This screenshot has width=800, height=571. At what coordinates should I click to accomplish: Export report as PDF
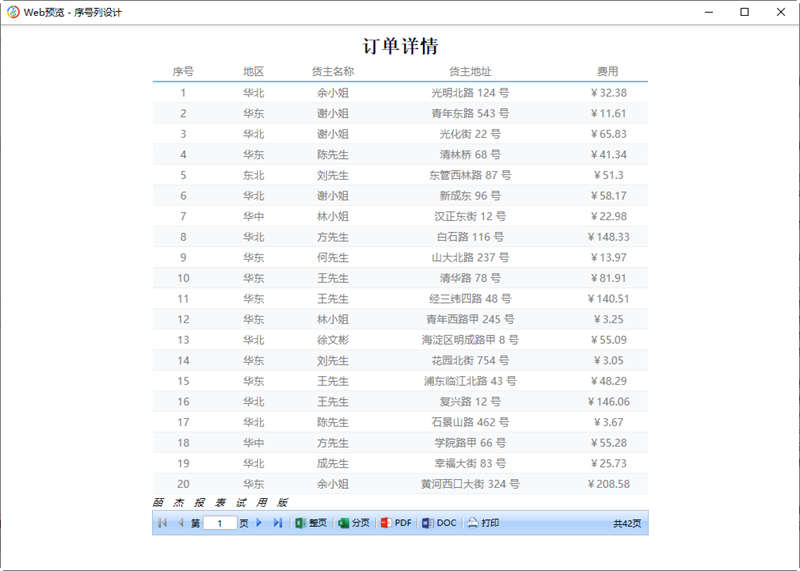[396, 523]
